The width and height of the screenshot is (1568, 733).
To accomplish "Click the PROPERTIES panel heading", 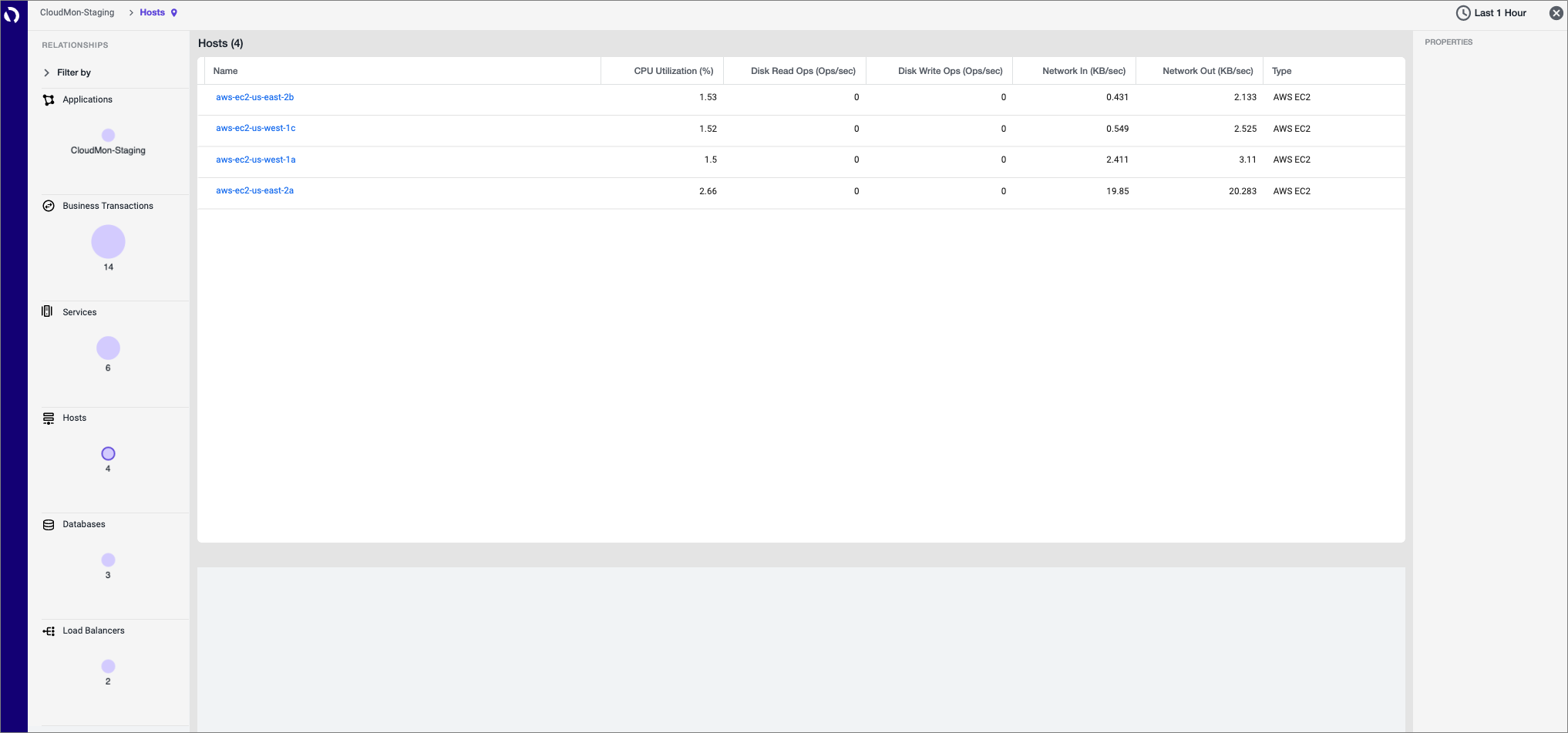I will [1448, 42].
